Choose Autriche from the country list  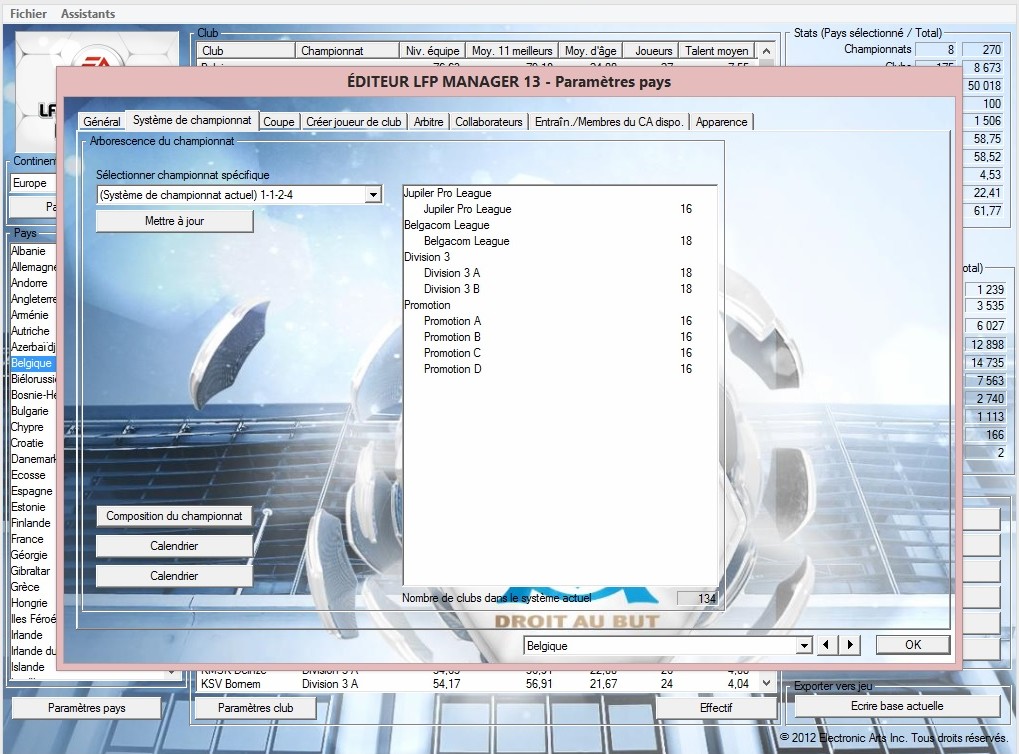[31, 331]
